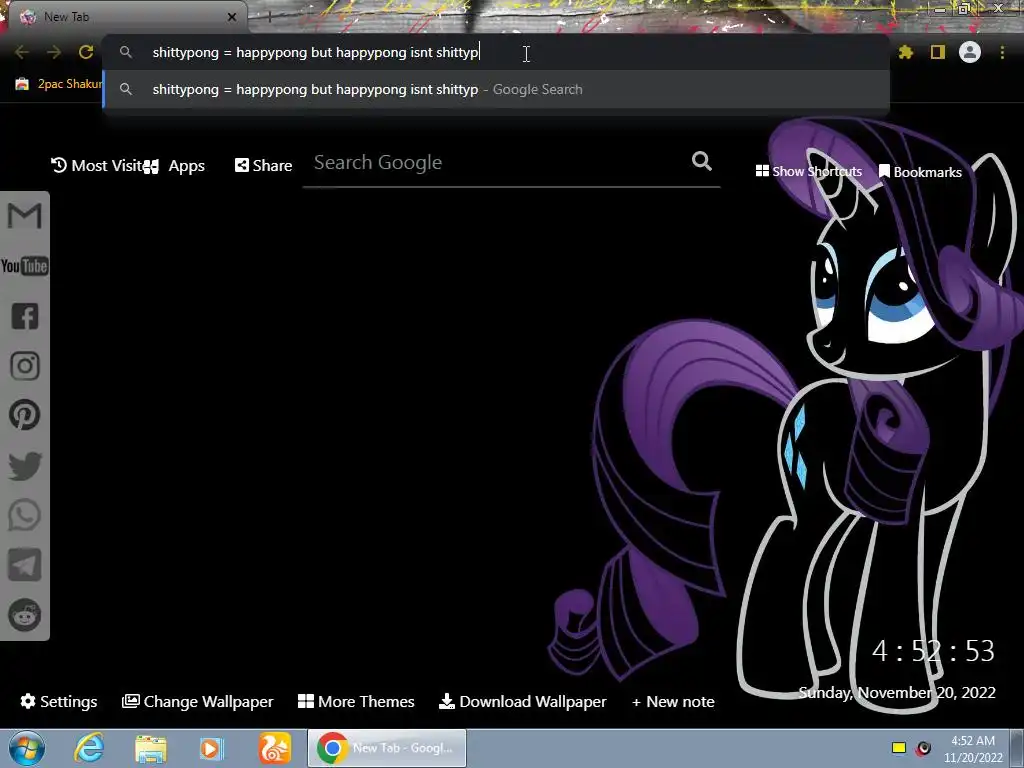
Task: Open Facebook sidebar shortcut
Action: pos(25,316)
